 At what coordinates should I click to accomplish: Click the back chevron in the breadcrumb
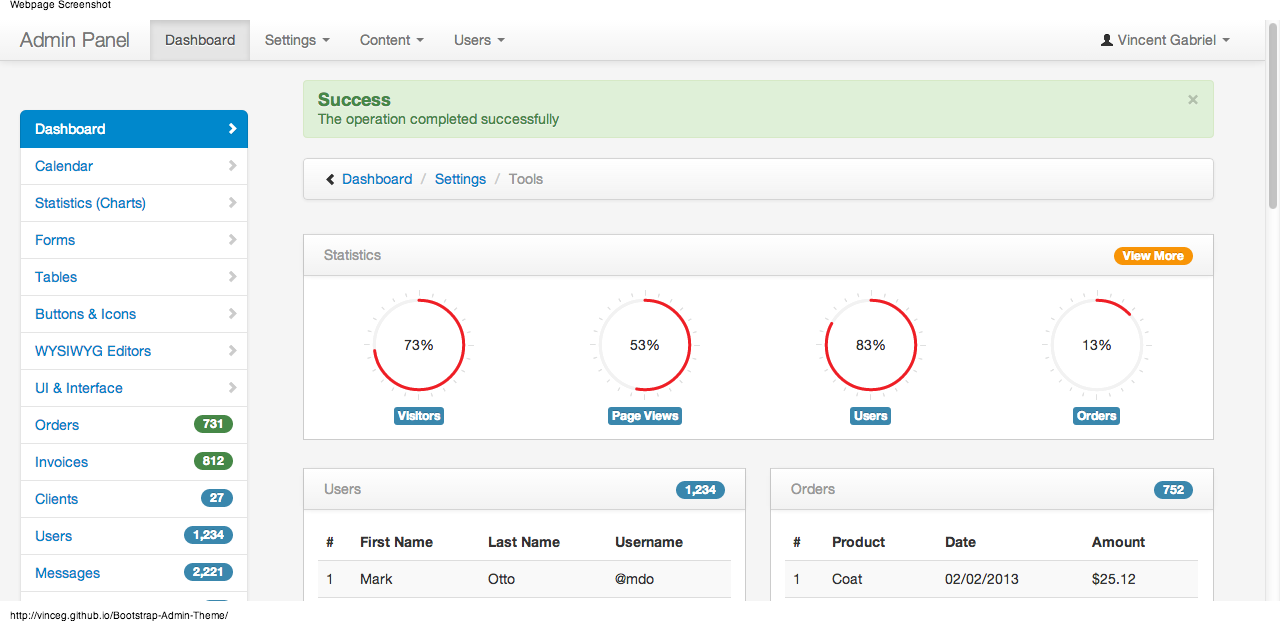point(330,179)
